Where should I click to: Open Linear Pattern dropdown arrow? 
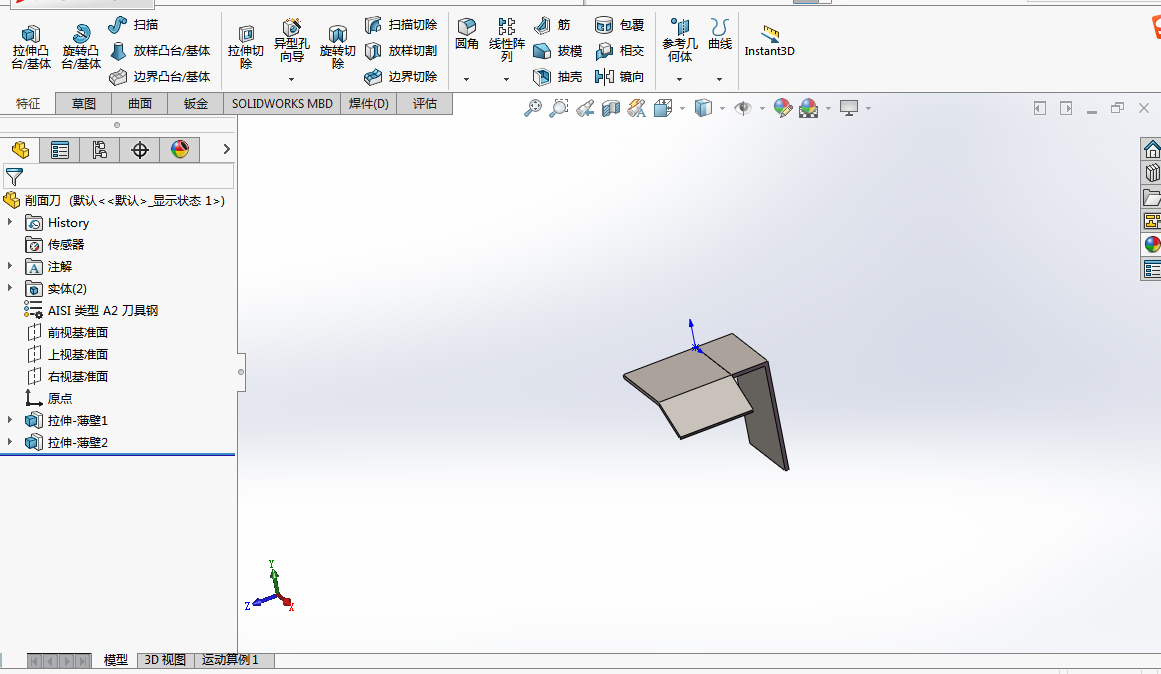pos(506,79)
